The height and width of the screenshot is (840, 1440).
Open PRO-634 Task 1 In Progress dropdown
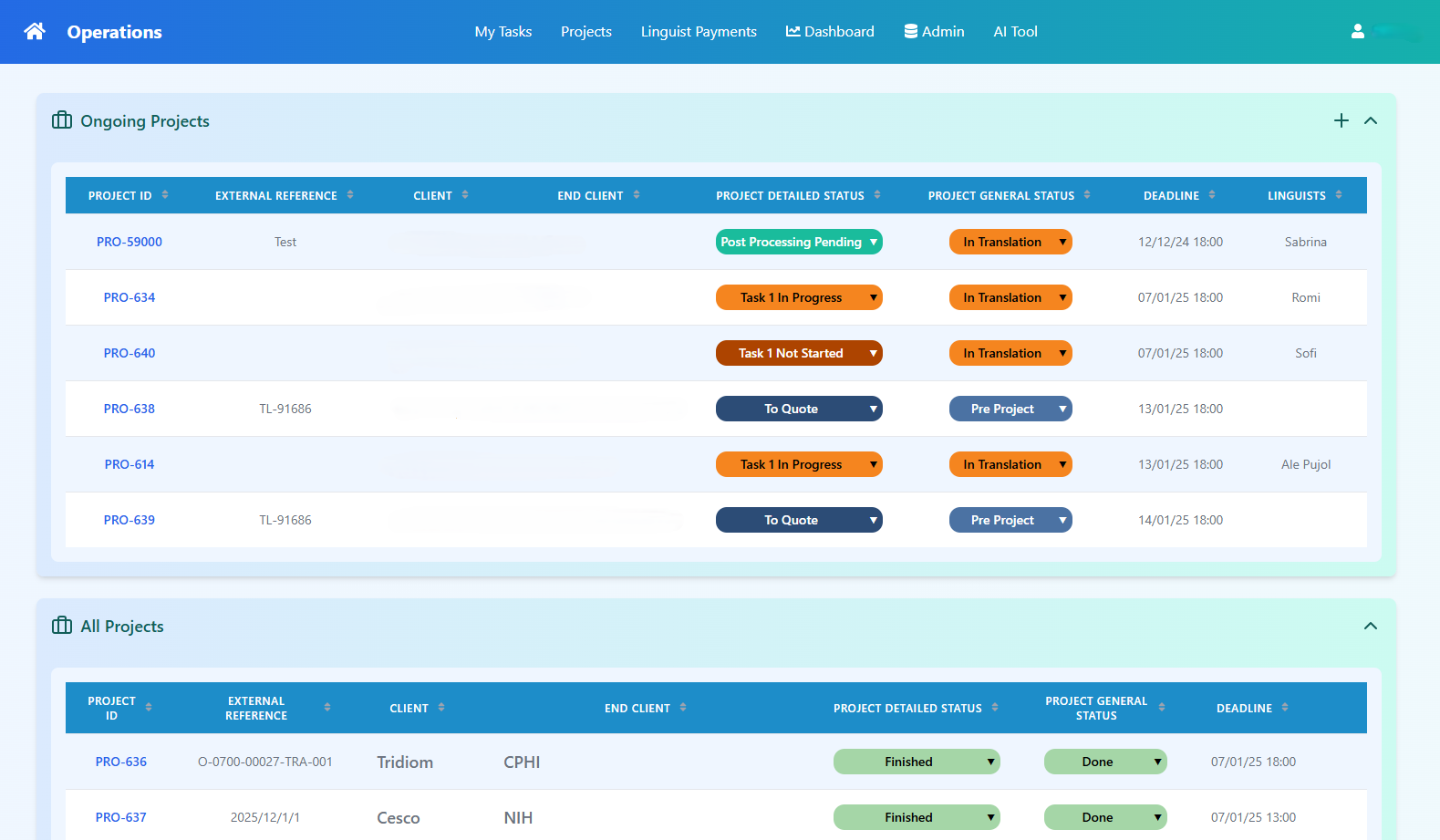tap(799, 297)
